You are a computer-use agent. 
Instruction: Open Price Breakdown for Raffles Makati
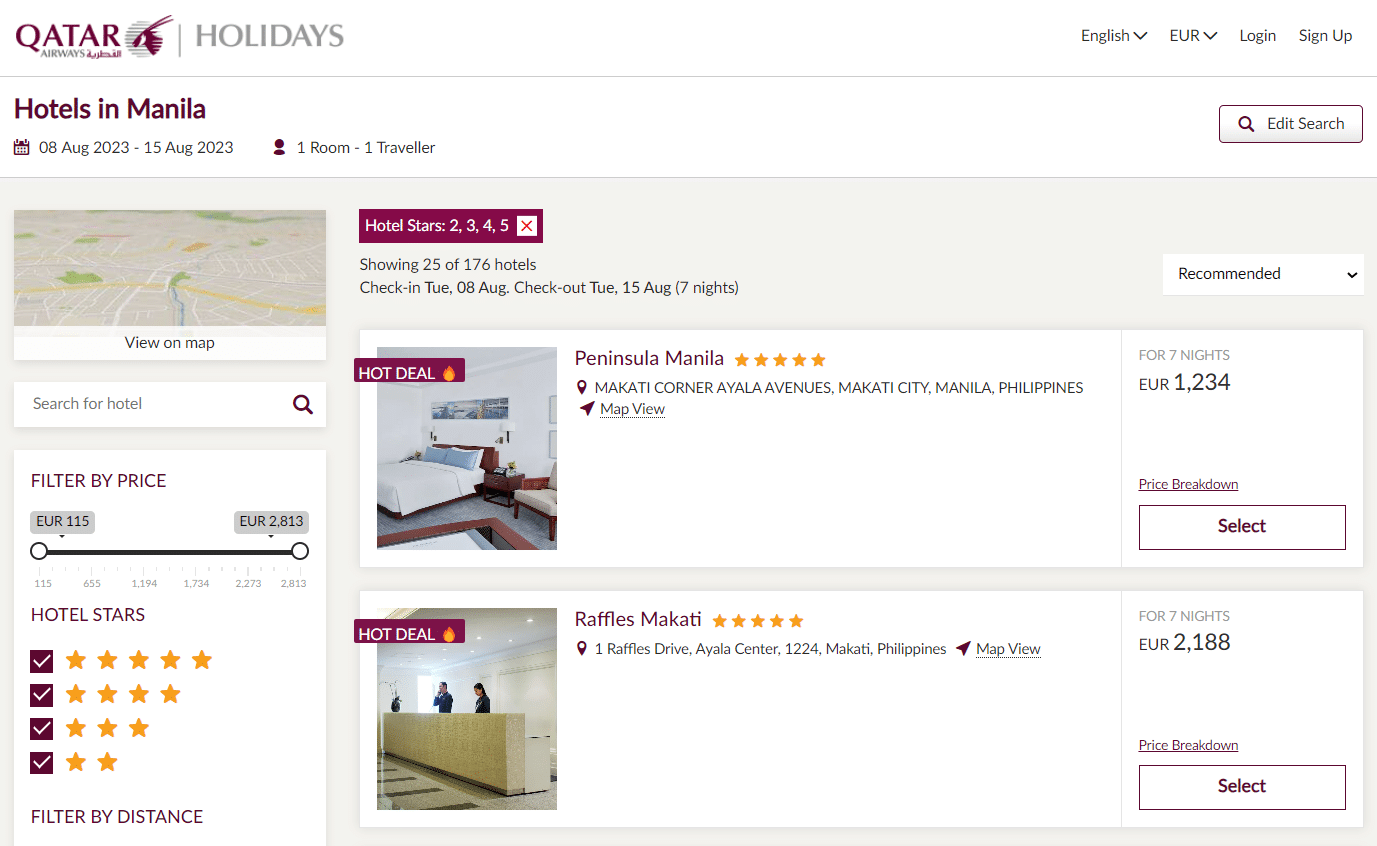1188,745
